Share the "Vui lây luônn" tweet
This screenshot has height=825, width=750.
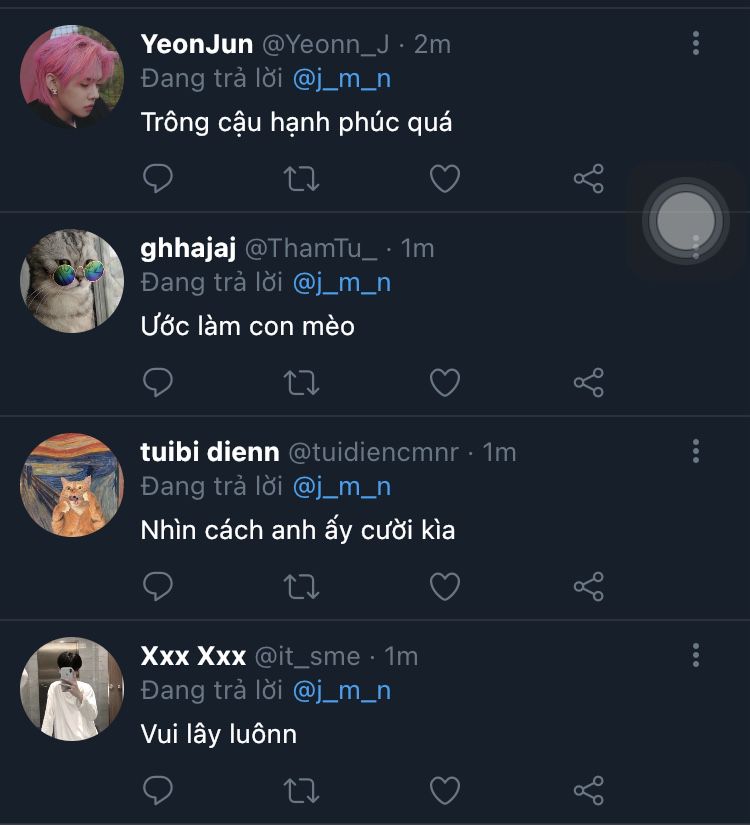pyautogui.click(x=588, y=790)
